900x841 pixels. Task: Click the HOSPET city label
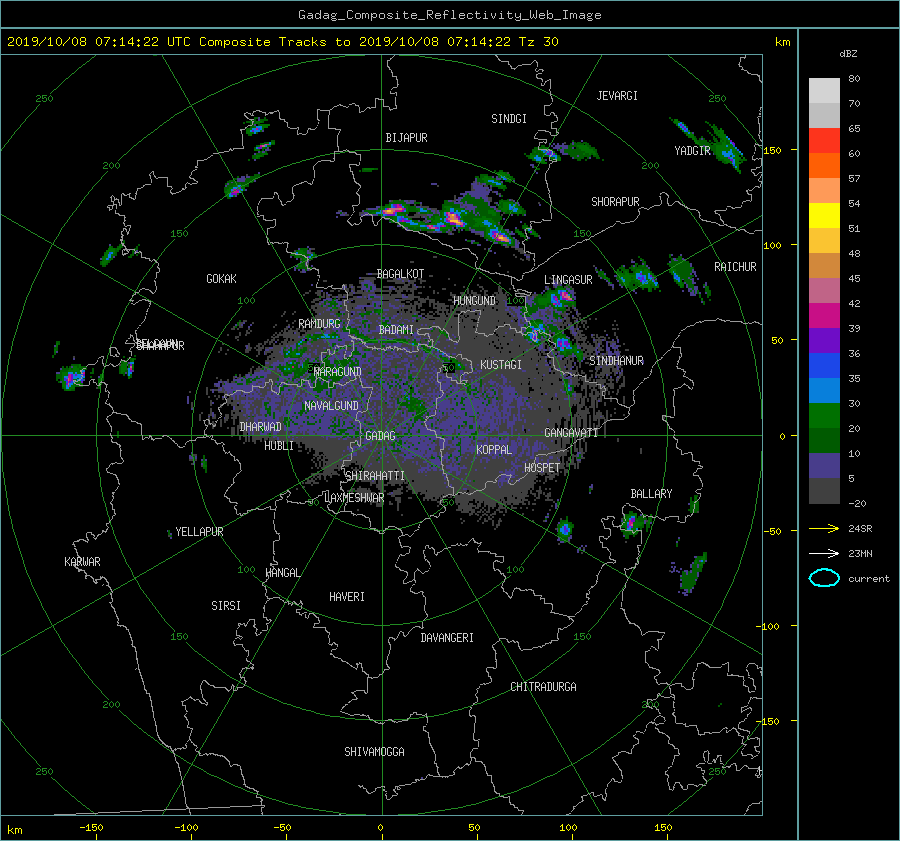542,468
